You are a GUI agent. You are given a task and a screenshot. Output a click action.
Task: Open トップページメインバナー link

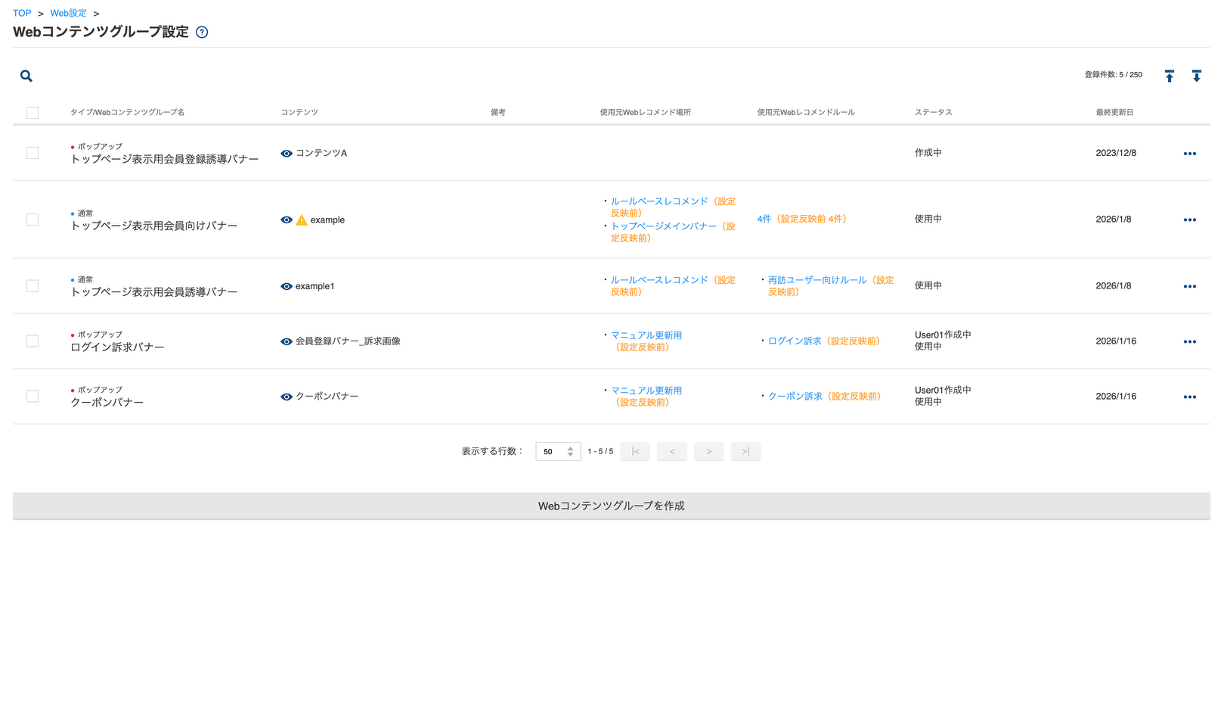[x=664, y=226]
